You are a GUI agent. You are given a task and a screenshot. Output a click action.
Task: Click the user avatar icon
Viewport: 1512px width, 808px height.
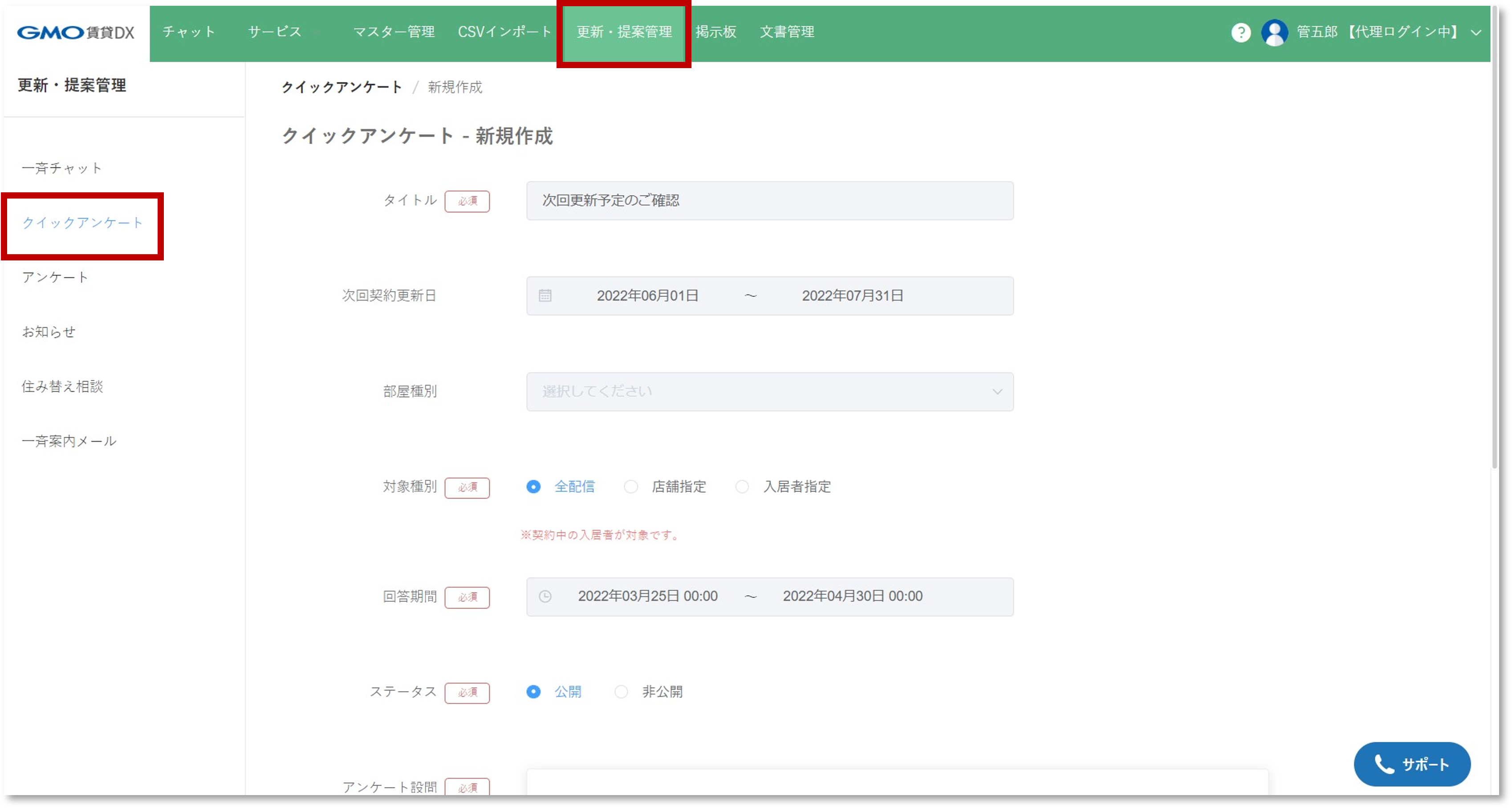(x=1274, y=32)
